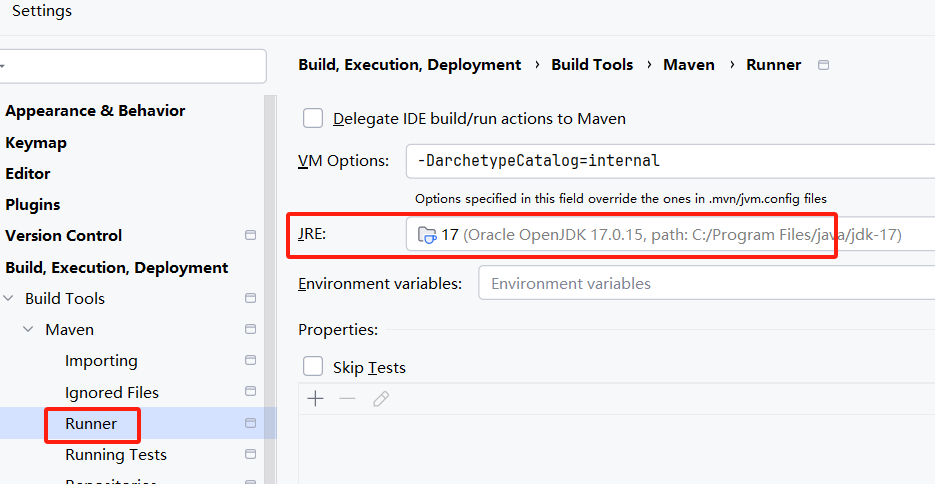This screenshot has width=935, height=484.
Task: Click Build Tools breadcrumb link
Action: [x=592, y=65]
